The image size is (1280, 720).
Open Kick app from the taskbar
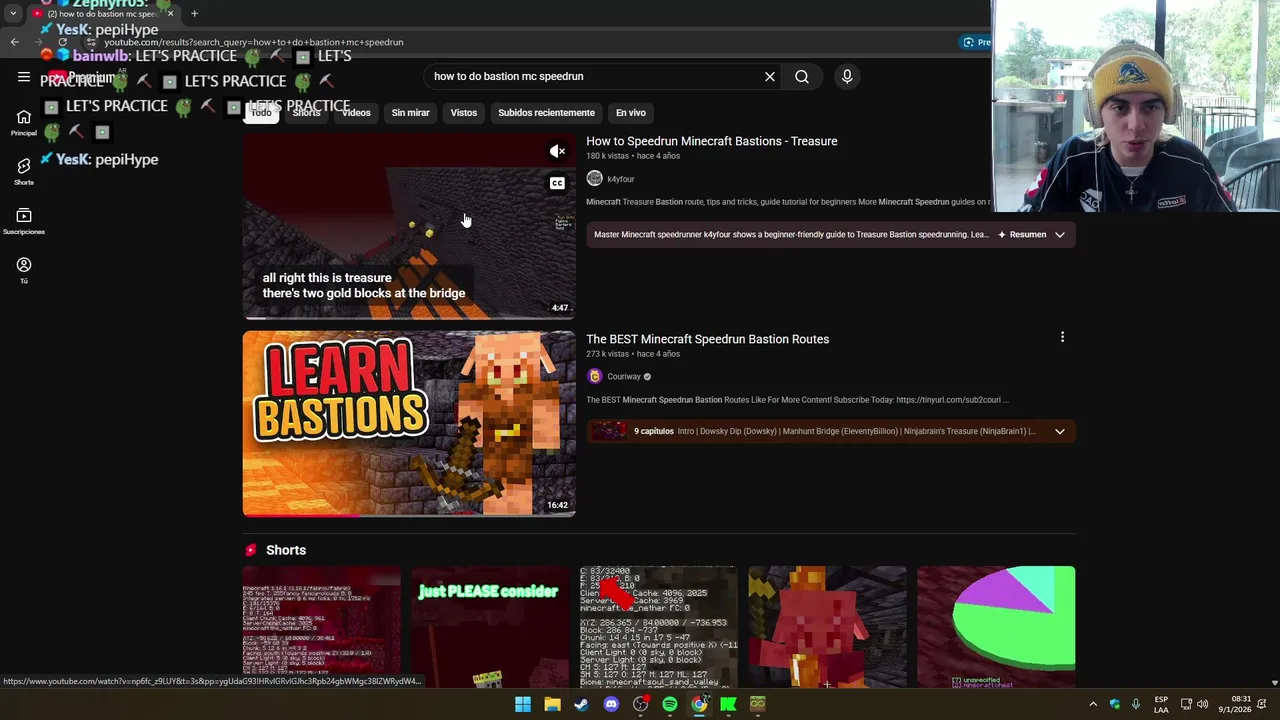point(728,704)
